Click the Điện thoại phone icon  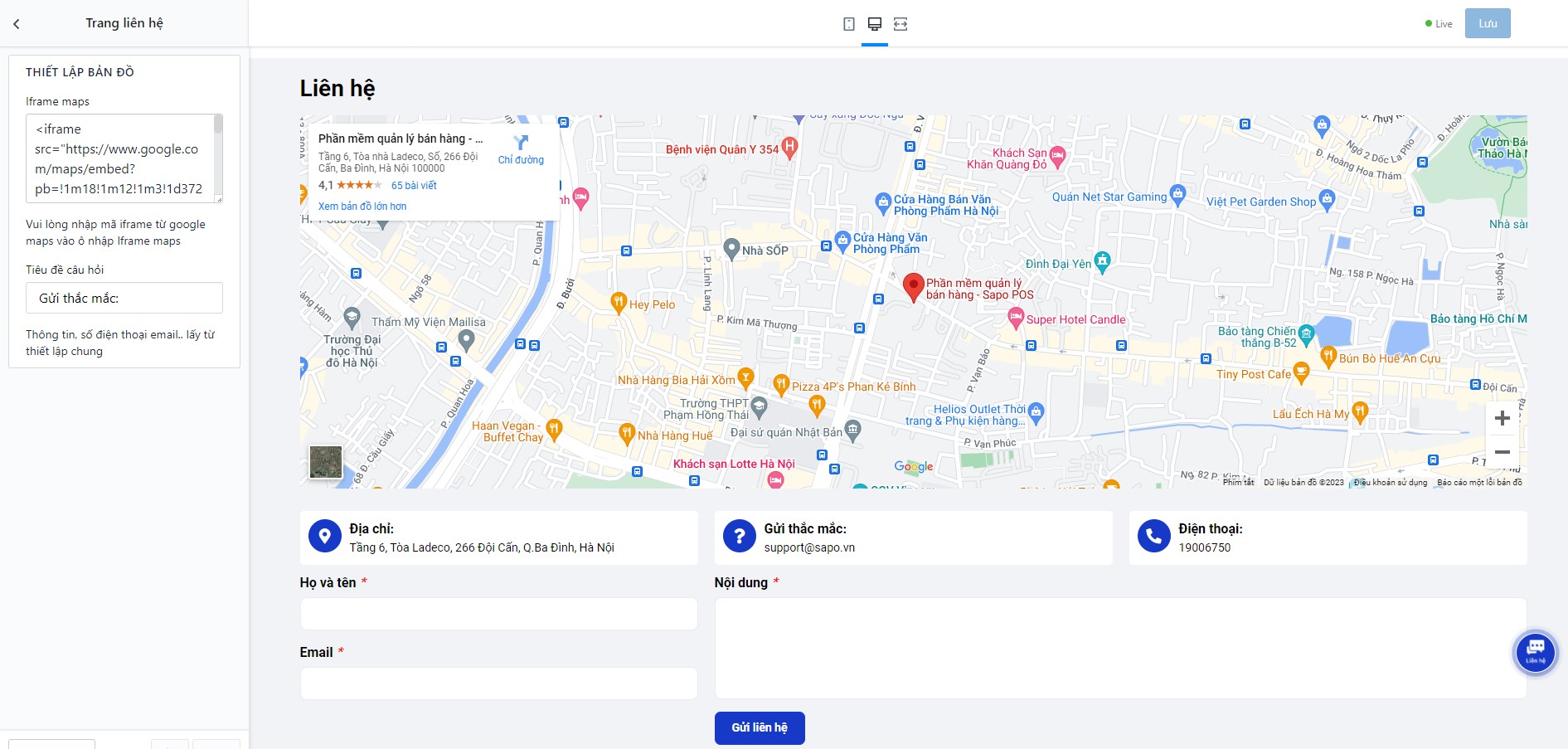click(x=1154, y=537)
